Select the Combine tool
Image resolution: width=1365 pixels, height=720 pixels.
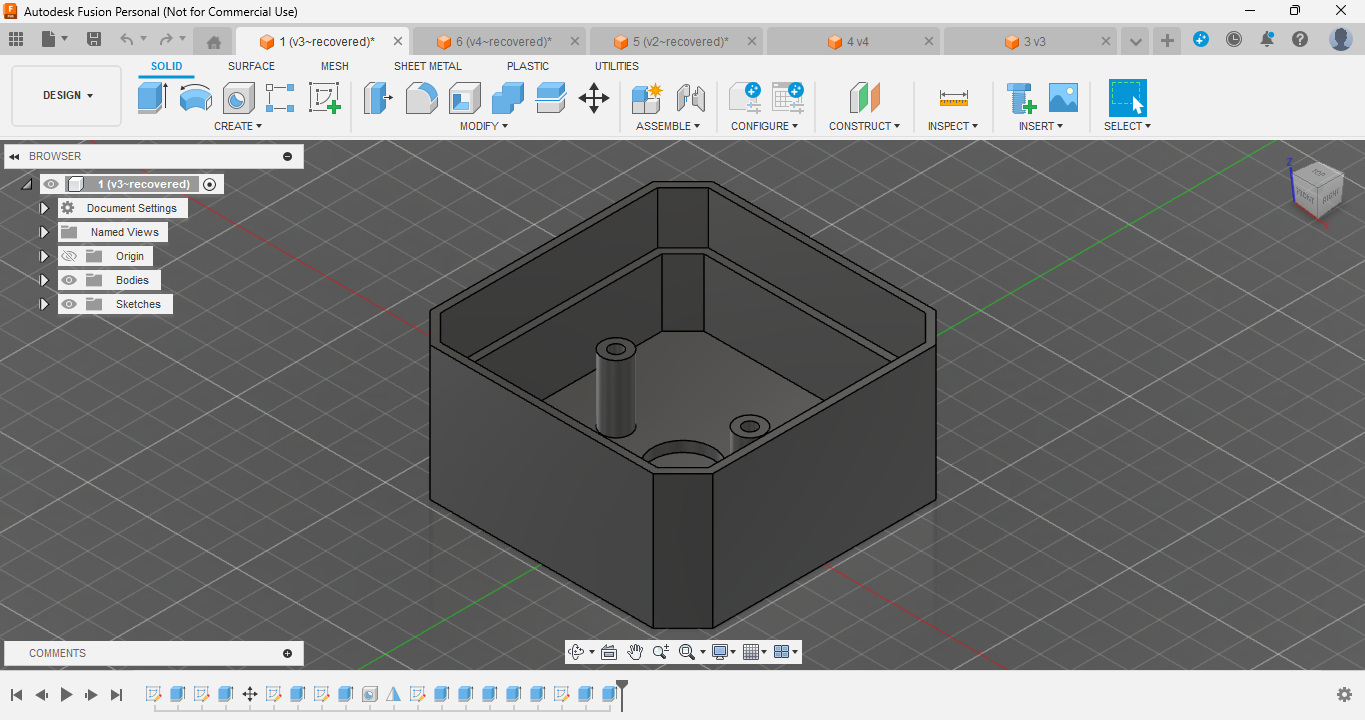(508, 98)
